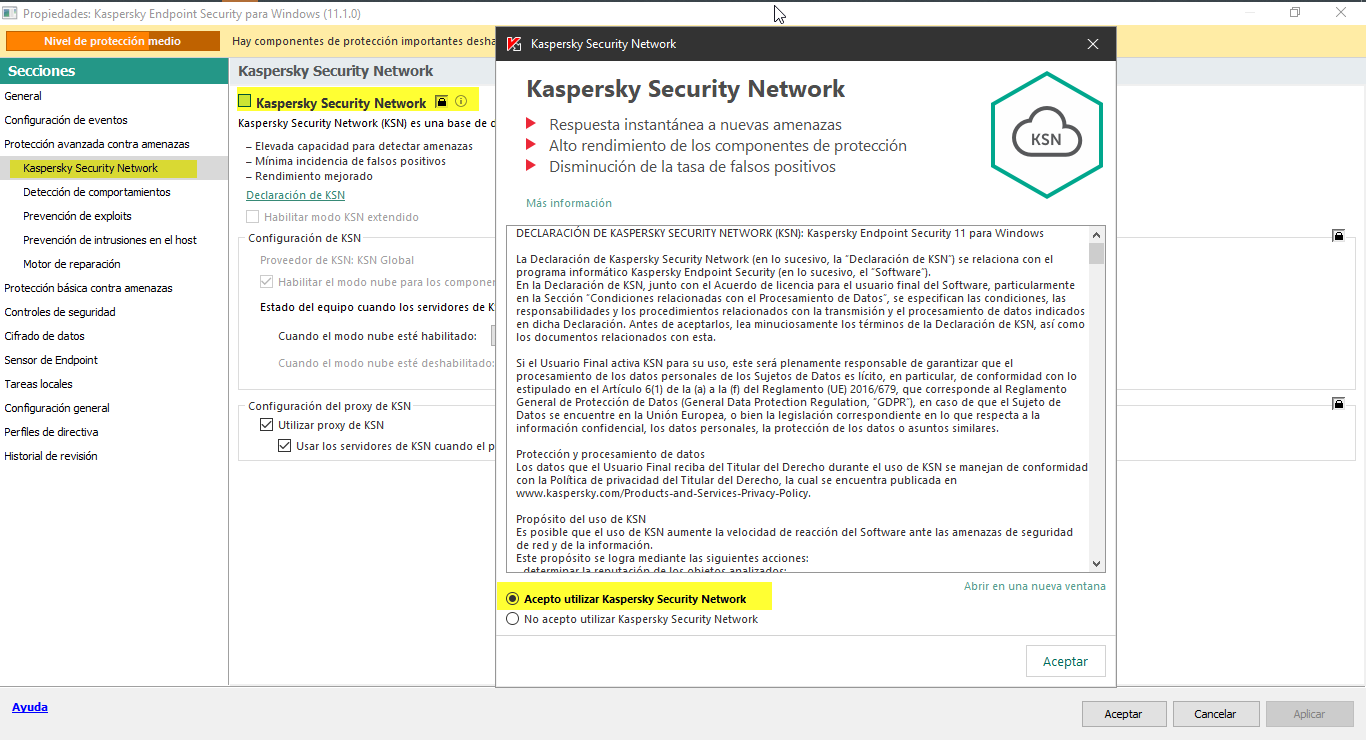The height and width of the screenshot is (740, 1366).
Task: Open Abrir en una nueva ventana link
Action: click(x=1035, y=586)
